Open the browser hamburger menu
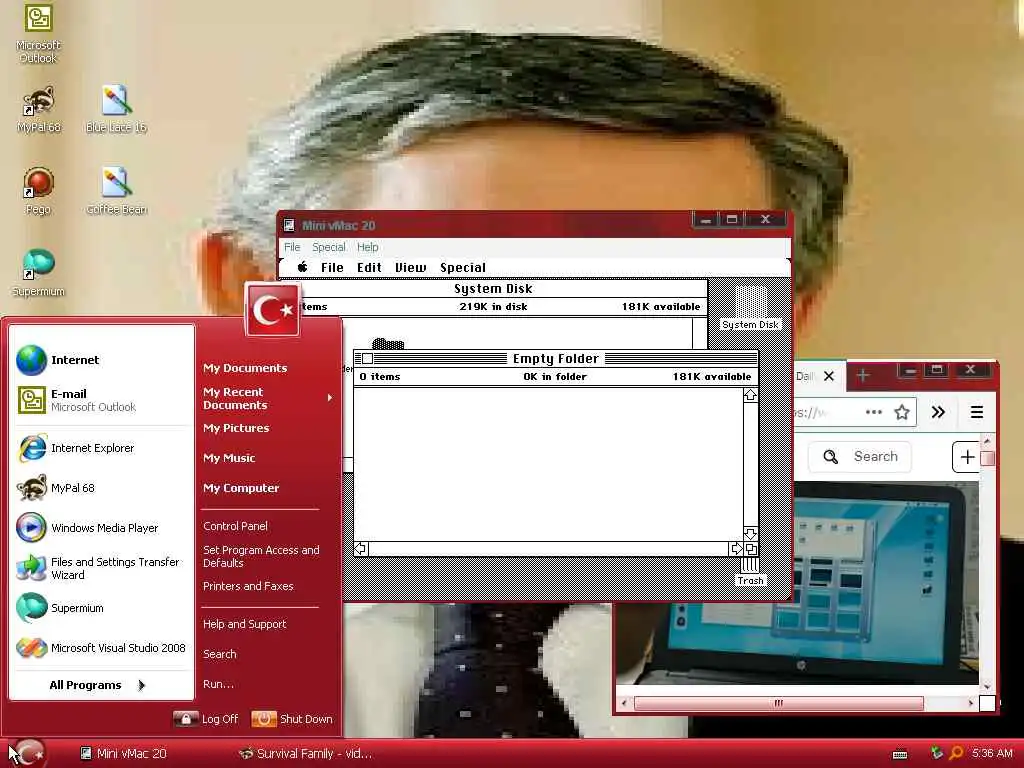 977,412
